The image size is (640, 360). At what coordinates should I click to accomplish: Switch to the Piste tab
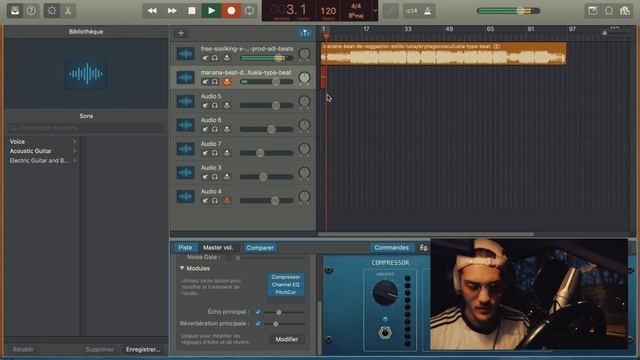[185, 247]
